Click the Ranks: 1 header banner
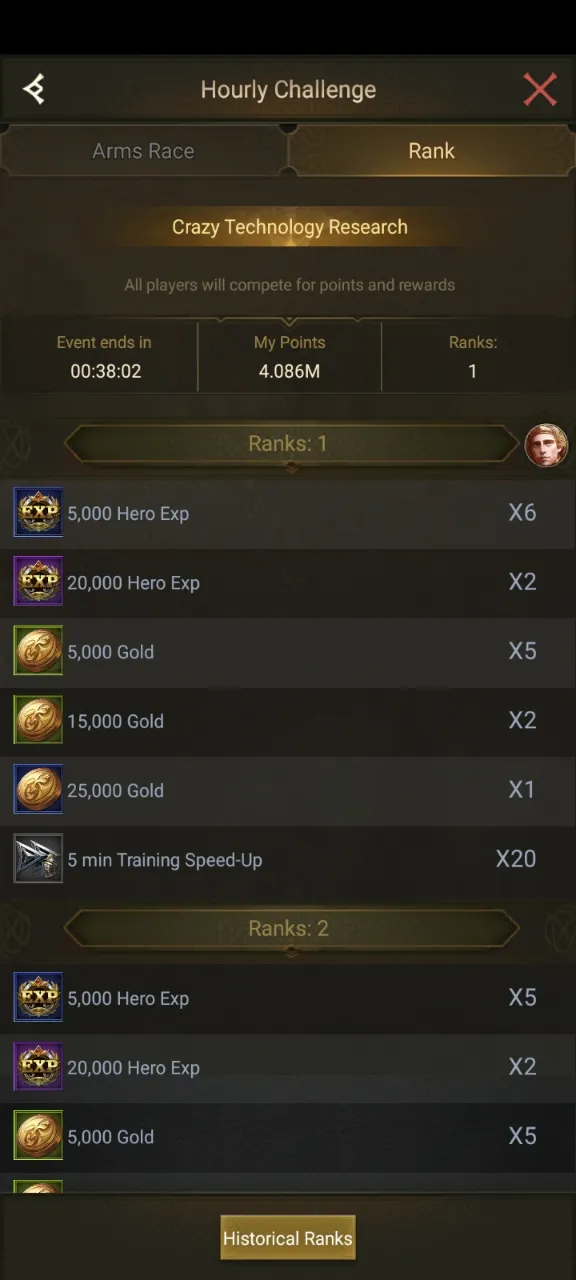Screen dimensions: 576x1280 (x=290, y=444)
